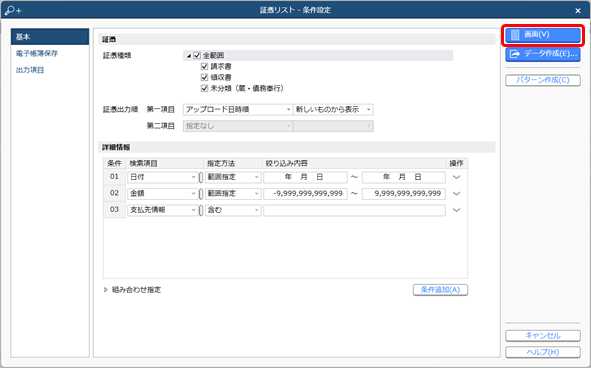Open 範囲指定 method dropdown in row 02
This screenshot has height=368, width=591.
[233, 193]
